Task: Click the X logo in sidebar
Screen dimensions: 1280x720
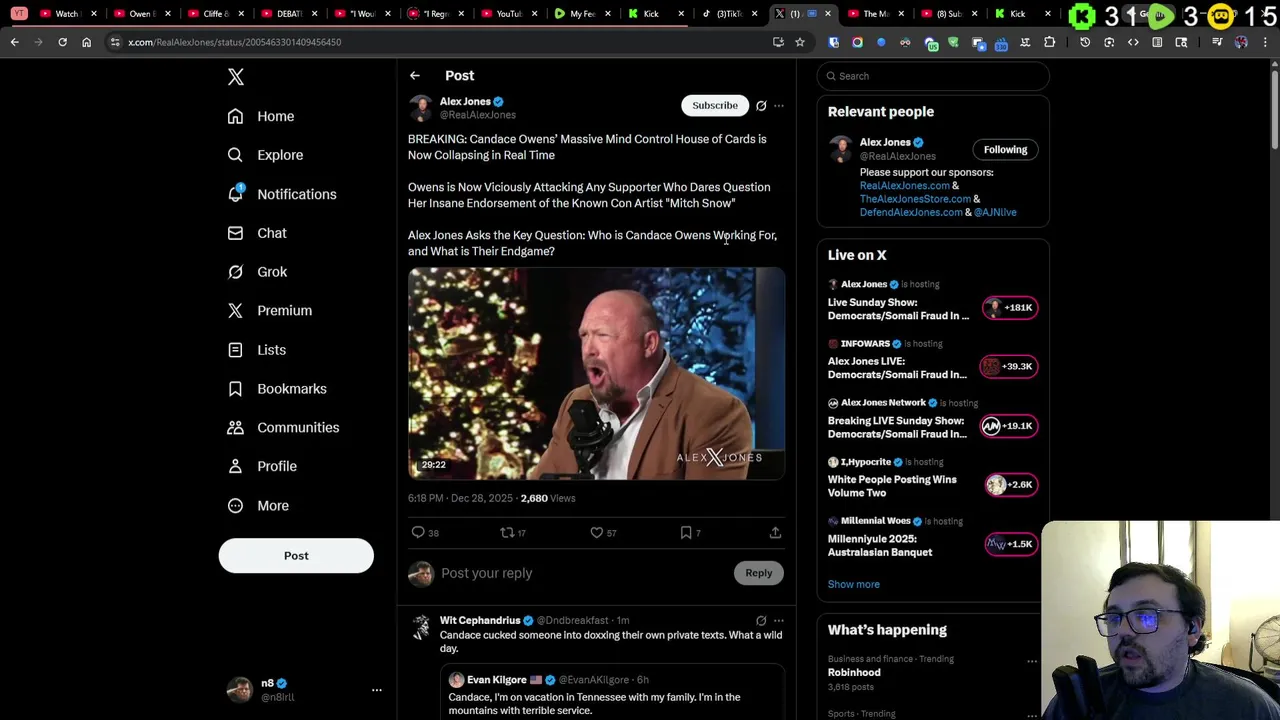Action: click(x=236, y=77)
